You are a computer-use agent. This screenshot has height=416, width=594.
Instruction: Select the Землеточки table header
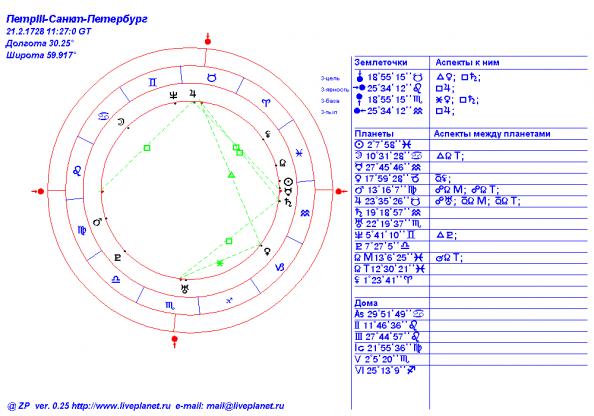tap(381, 63)
